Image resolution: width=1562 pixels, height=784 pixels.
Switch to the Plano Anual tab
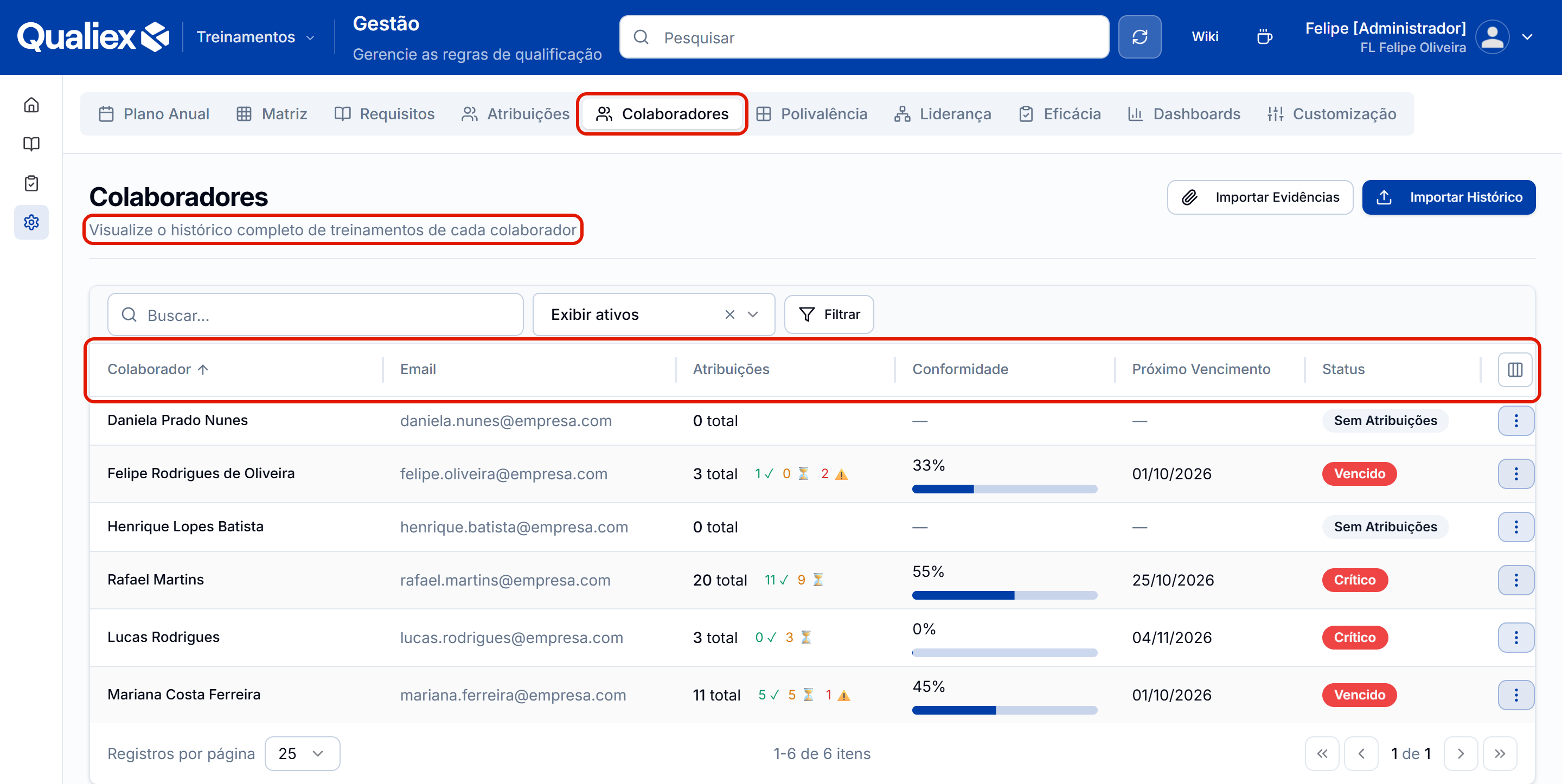[153, 114]
